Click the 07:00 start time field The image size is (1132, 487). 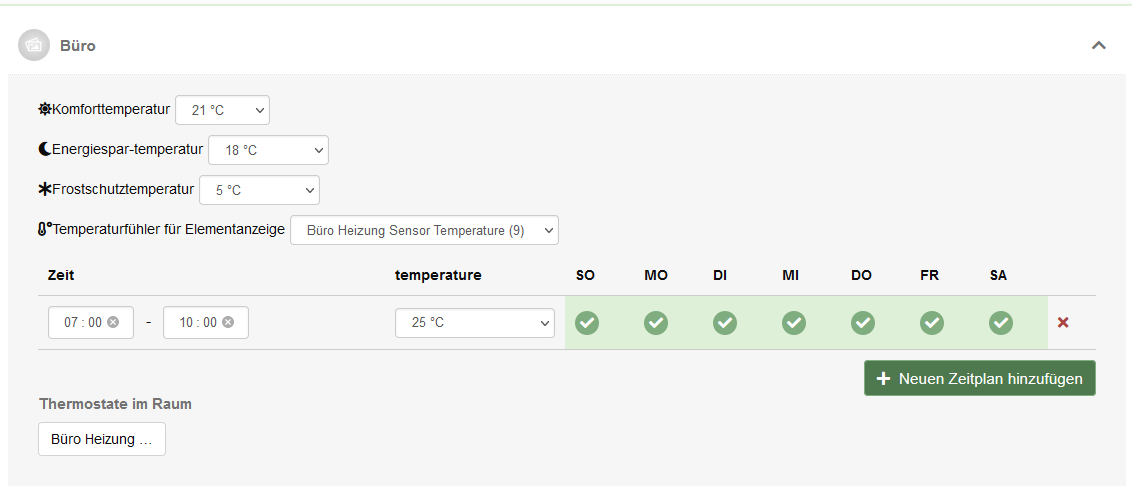82,322
